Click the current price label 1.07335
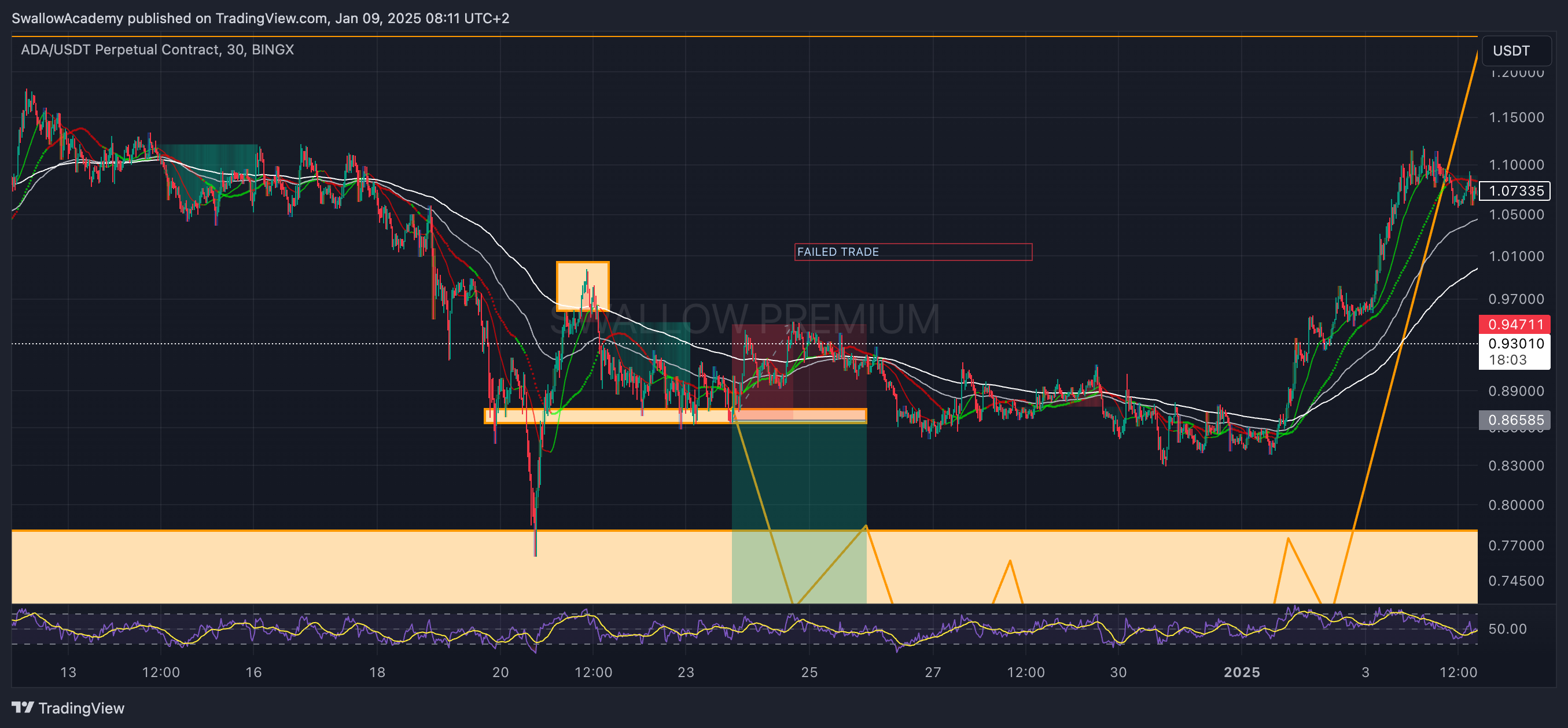1568x728 pixels. pos(1515,190)
